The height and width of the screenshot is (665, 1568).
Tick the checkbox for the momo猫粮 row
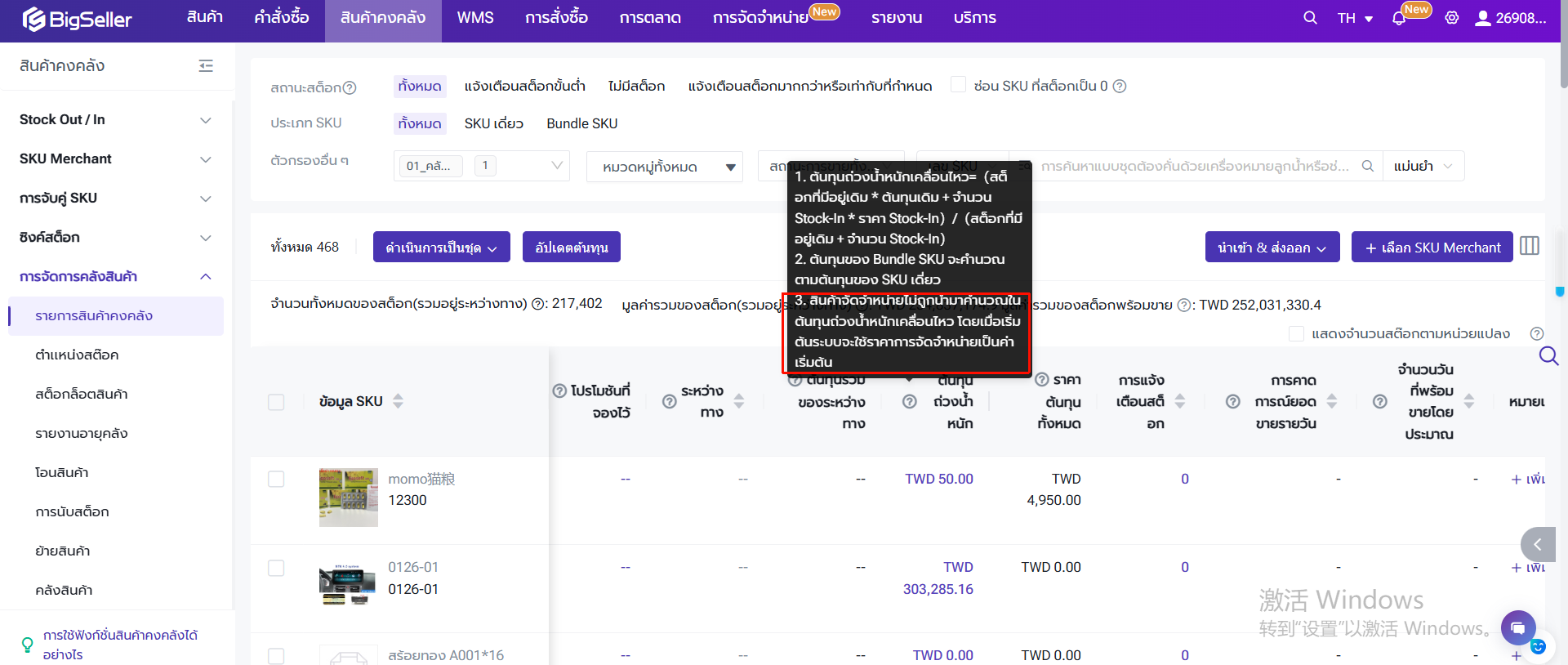(276, 479)
